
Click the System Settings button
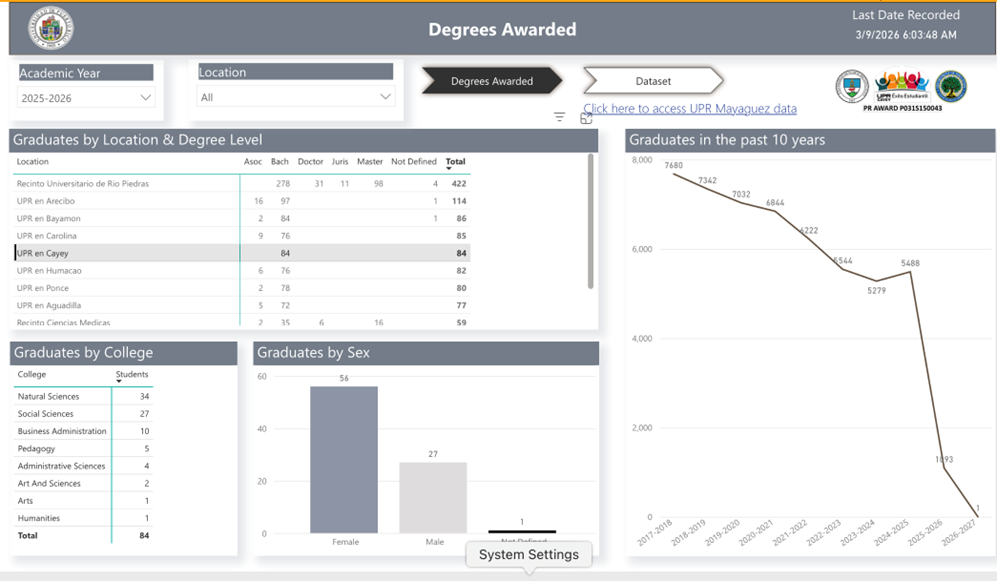pyautogui.click(x=528, y=554)
